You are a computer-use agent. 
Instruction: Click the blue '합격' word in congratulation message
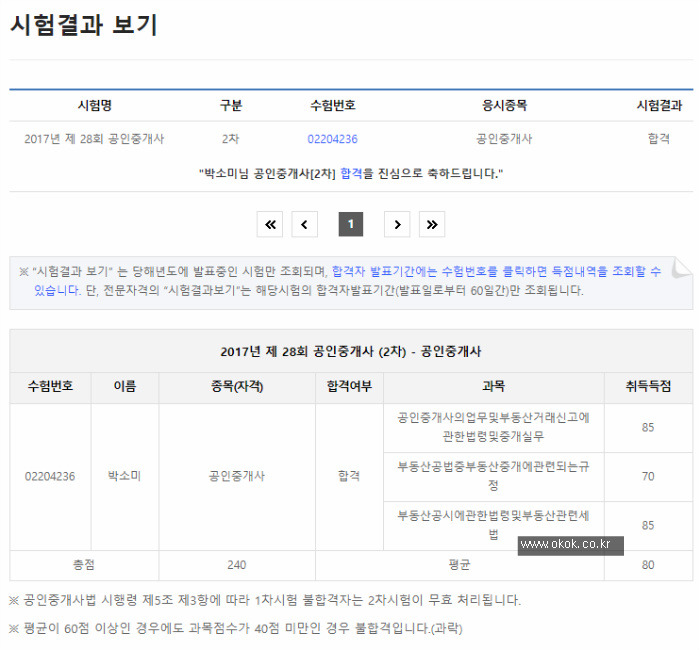coord(351,173)
